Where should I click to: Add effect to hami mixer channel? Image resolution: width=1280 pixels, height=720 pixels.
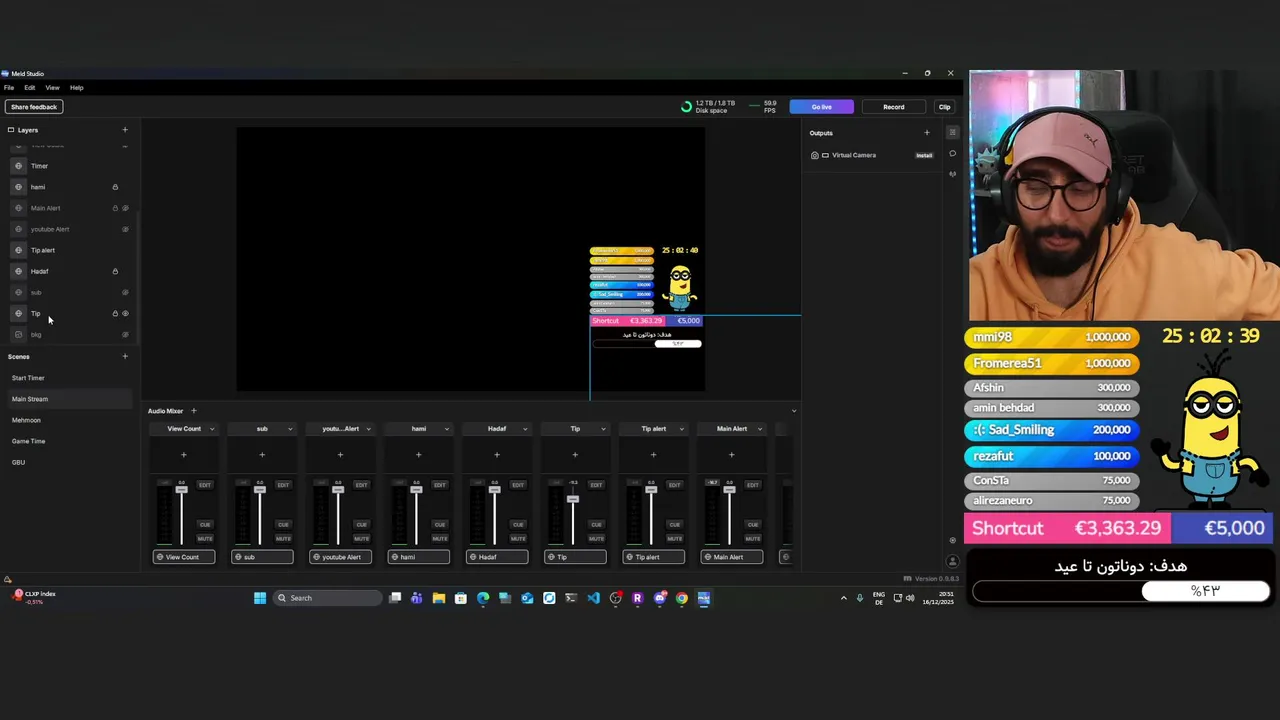point(418,455)
